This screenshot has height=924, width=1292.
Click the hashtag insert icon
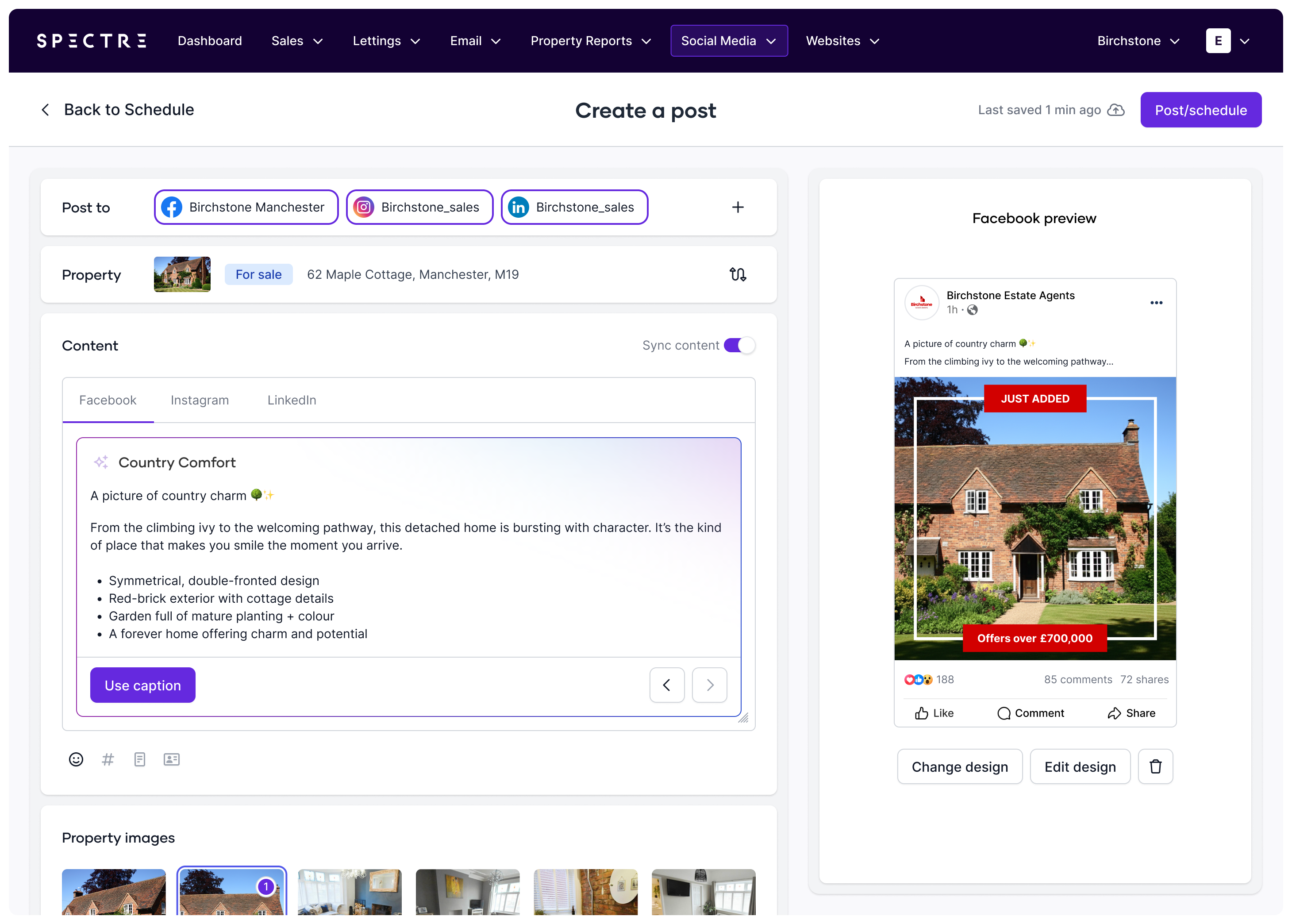pos(108,759)
